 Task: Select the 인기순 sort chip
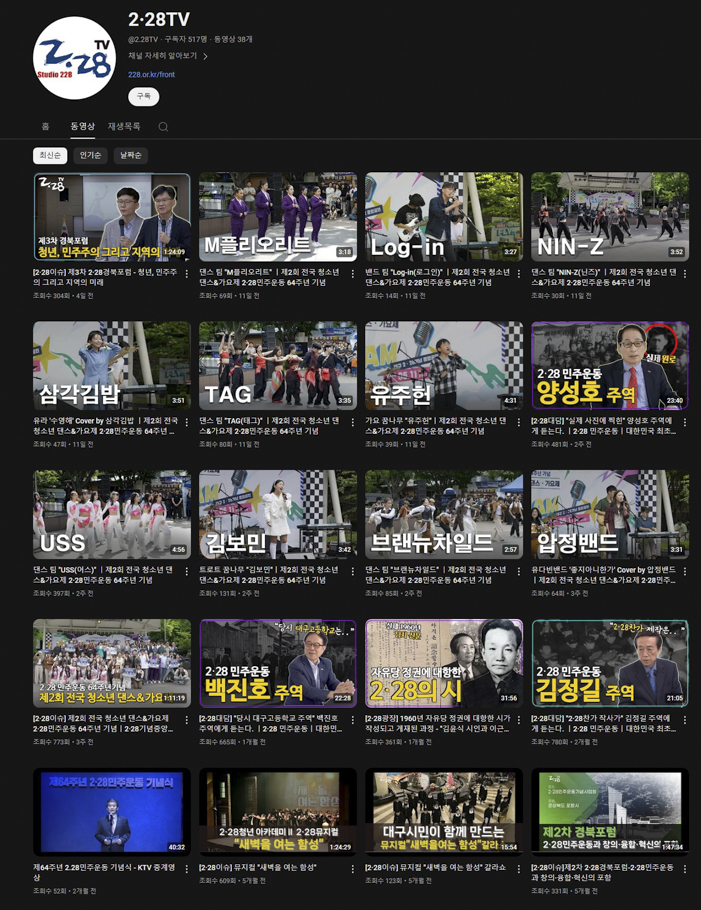tap(90, 156)
